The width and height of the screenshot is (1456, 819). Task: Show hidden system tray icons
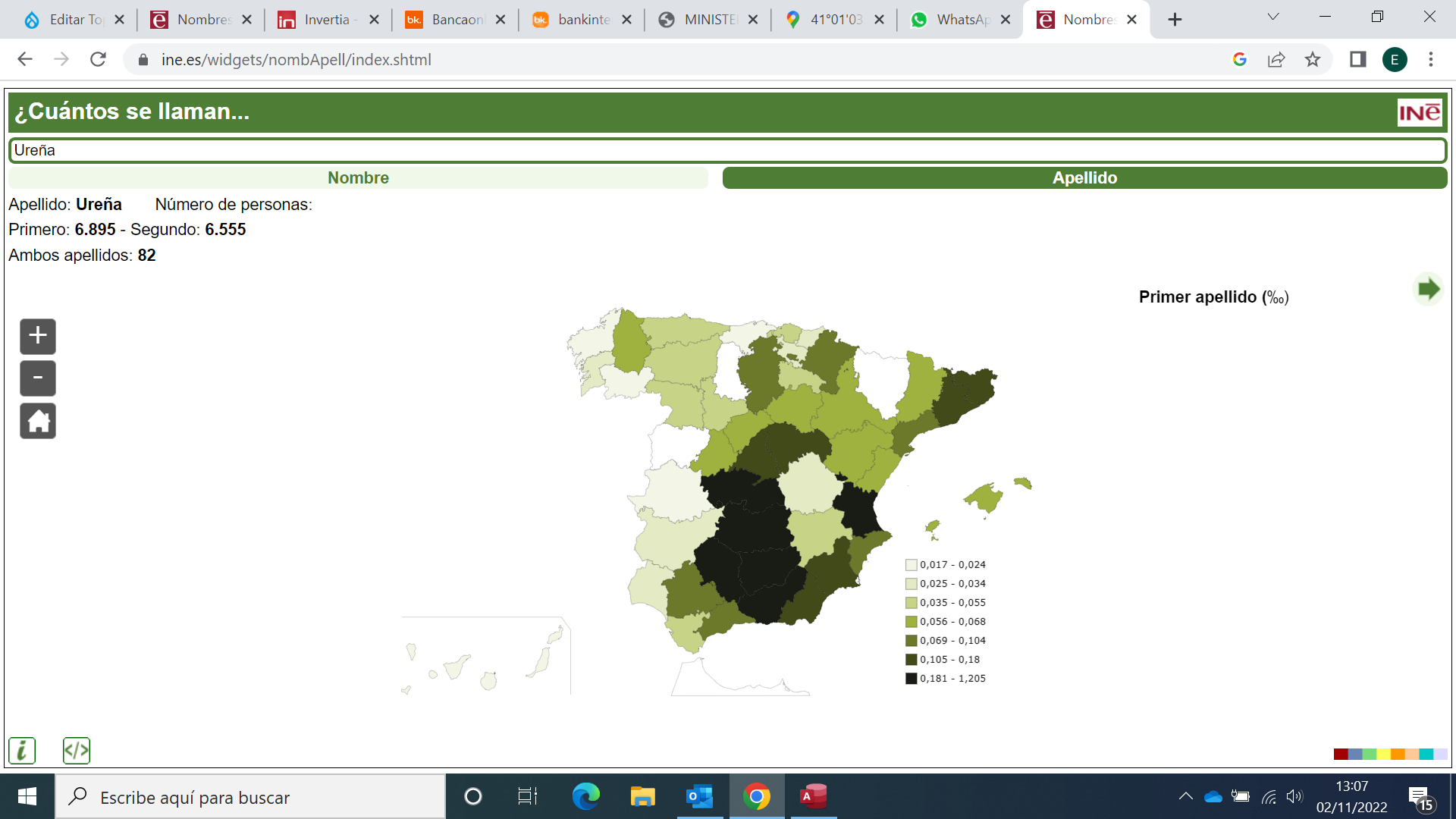pyautogui.click(x=1185, y=796)
